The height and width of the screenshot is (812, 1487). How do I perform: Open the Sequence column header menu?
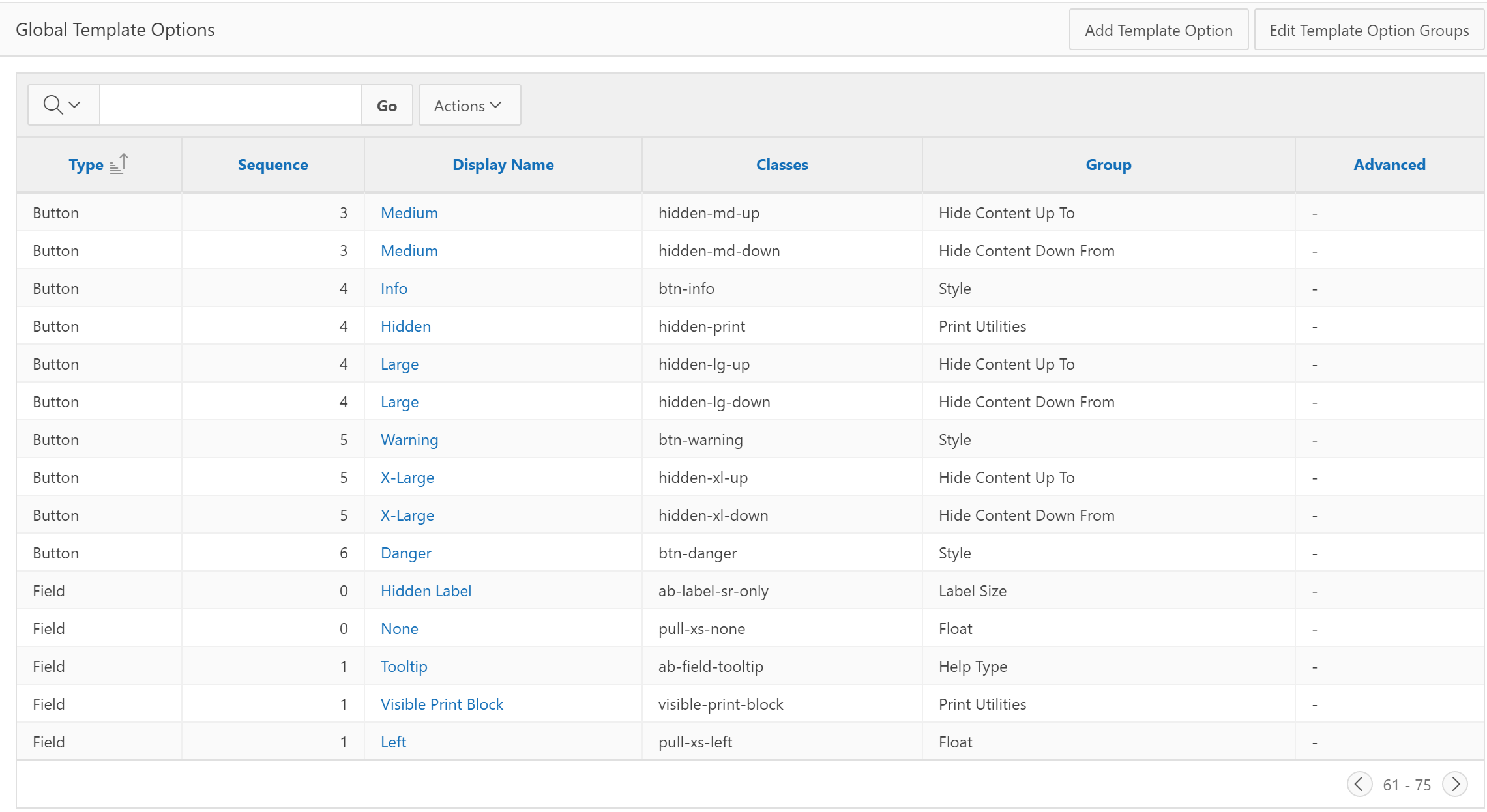[x=272, y=165]
